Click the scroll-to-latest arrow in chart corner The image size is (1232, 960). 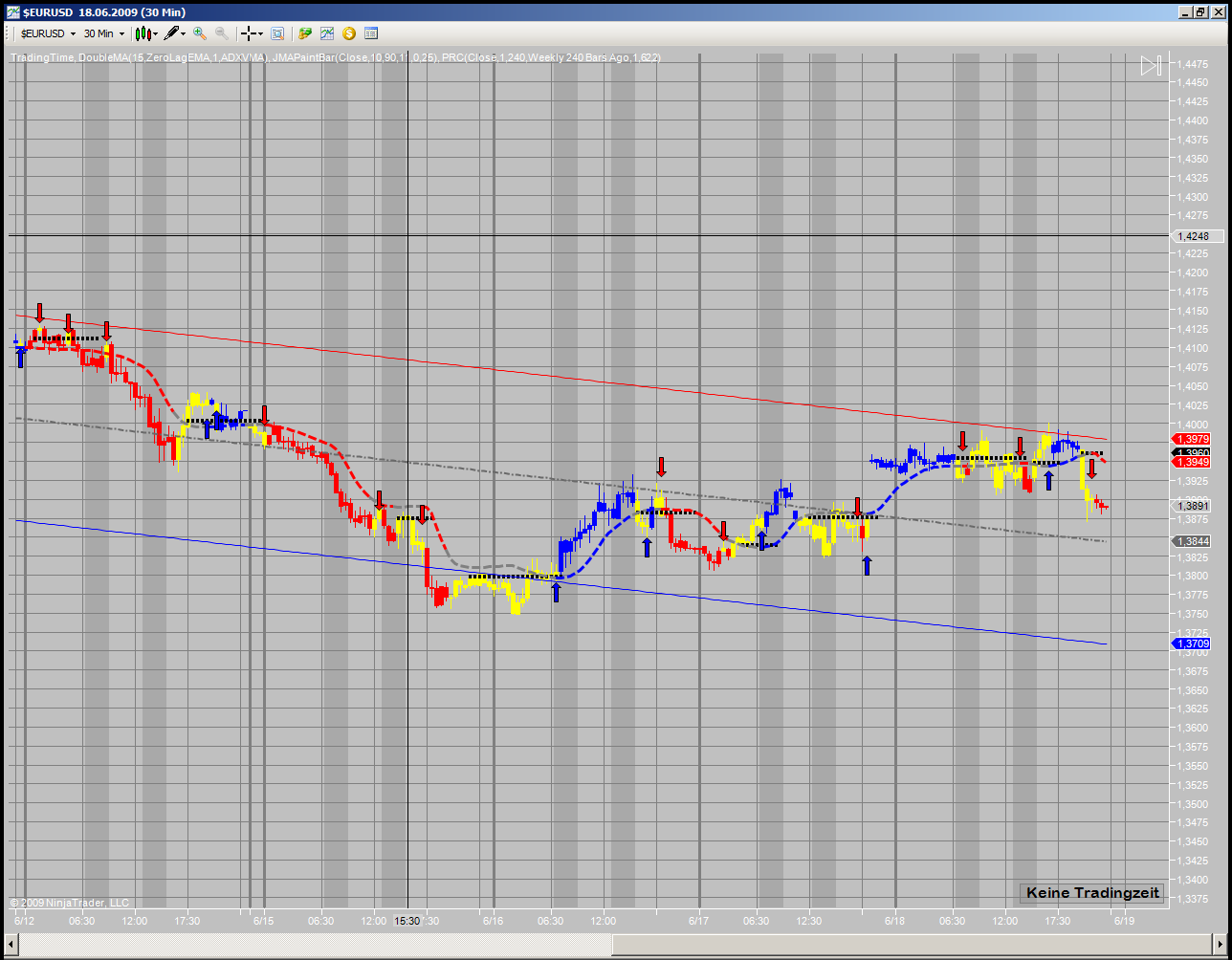tap(1151, 65)
